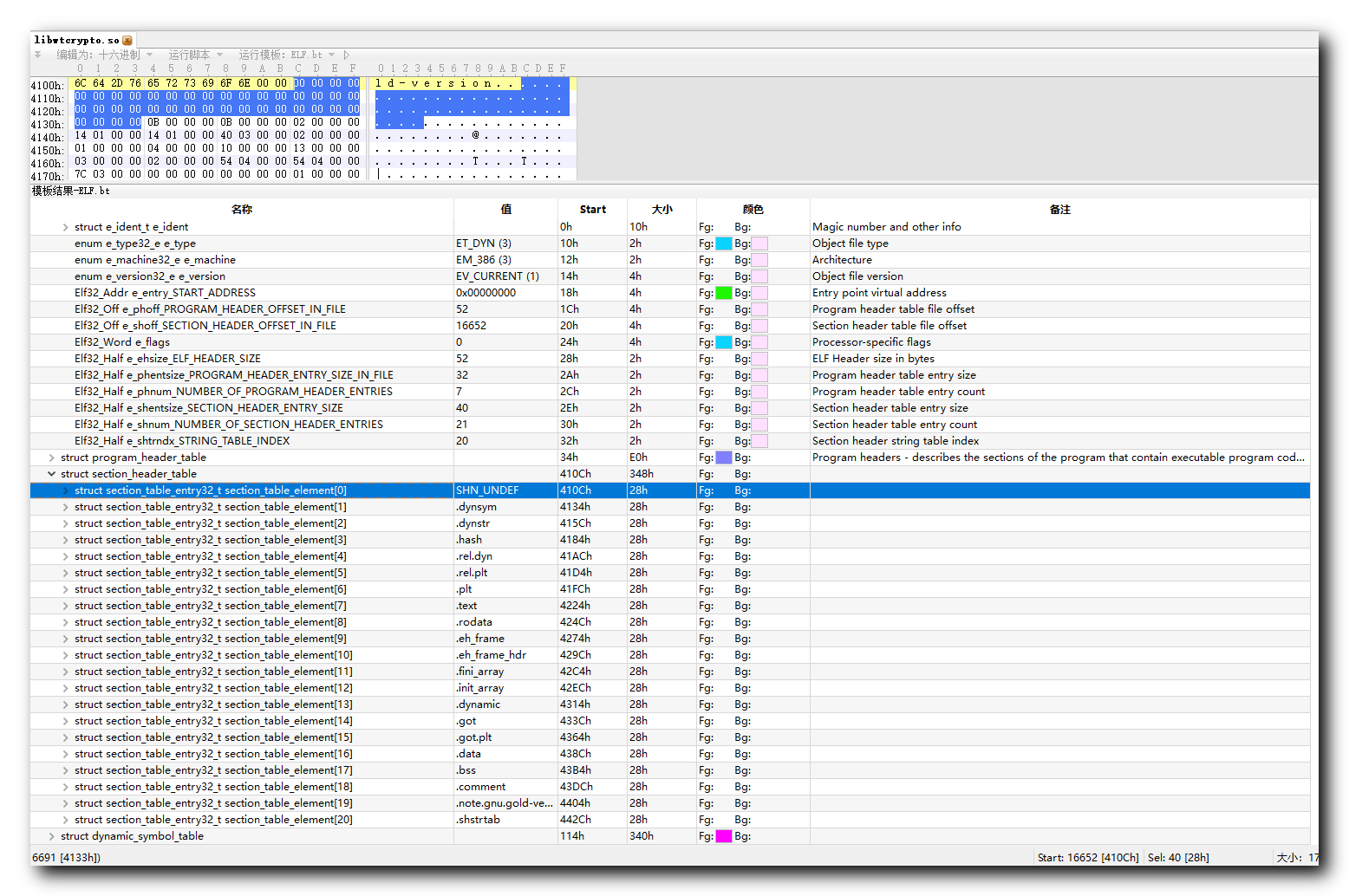Select section_table_element[3] .hash row
This screenshot has height=896, width=1349.
click(670, 540)
